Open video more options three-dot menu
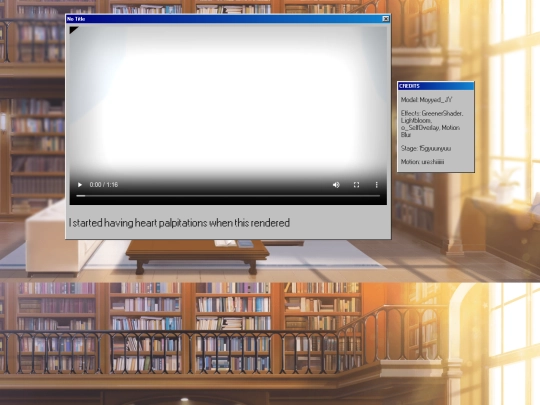The image size is (540, 405). pos(376,185)
